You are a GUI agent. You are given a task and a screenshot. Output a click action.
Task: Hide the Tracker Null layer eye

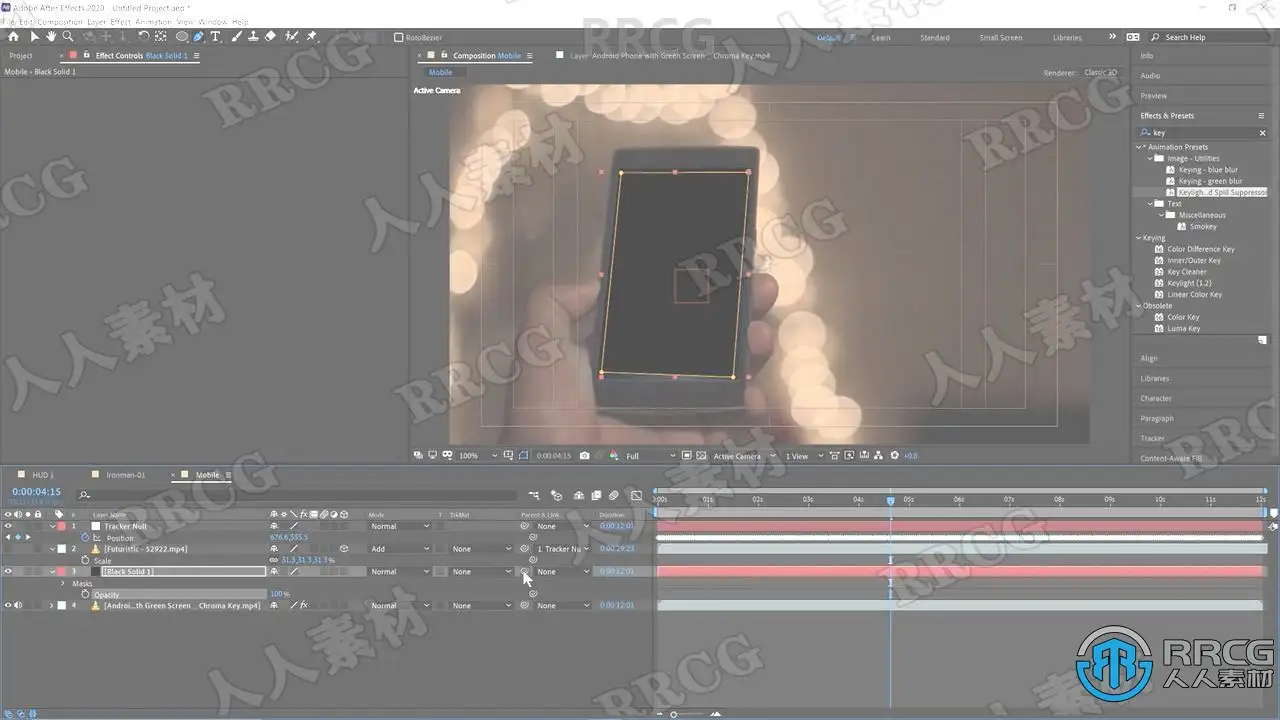pyautogui.click(x=8, y=526)
